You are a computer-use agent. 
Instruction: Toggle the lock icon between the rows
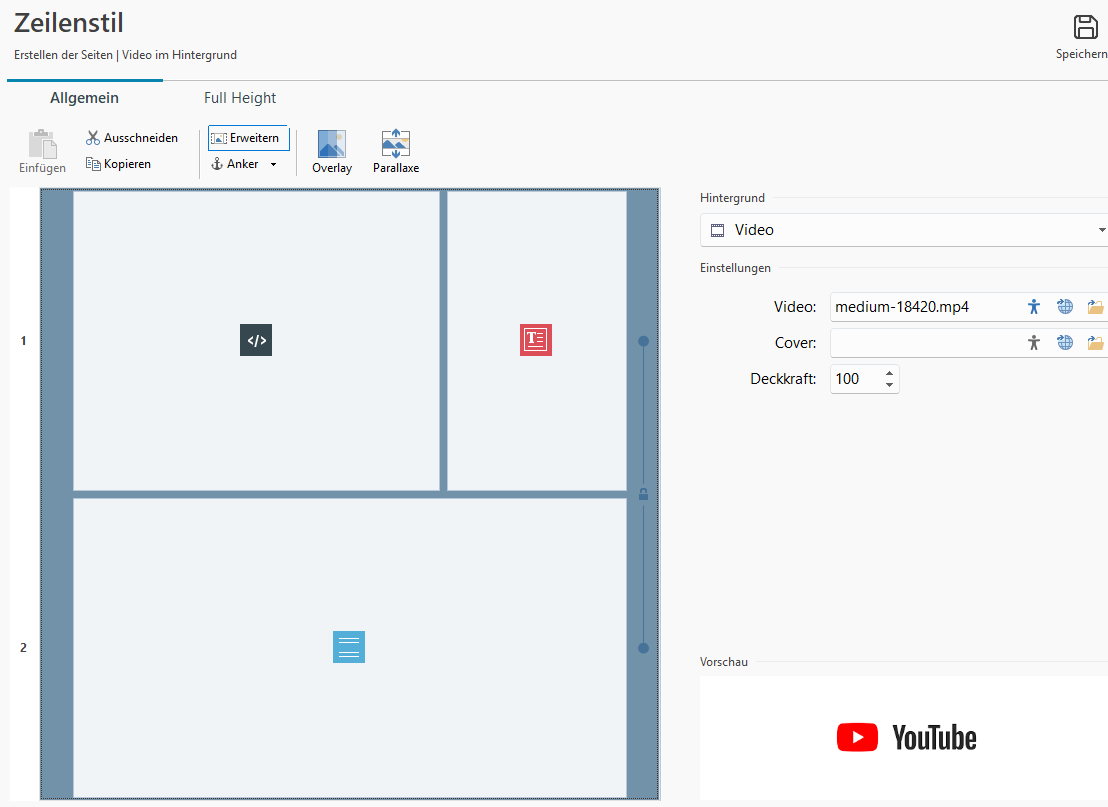pyautogui.click(x=643, y=494)
